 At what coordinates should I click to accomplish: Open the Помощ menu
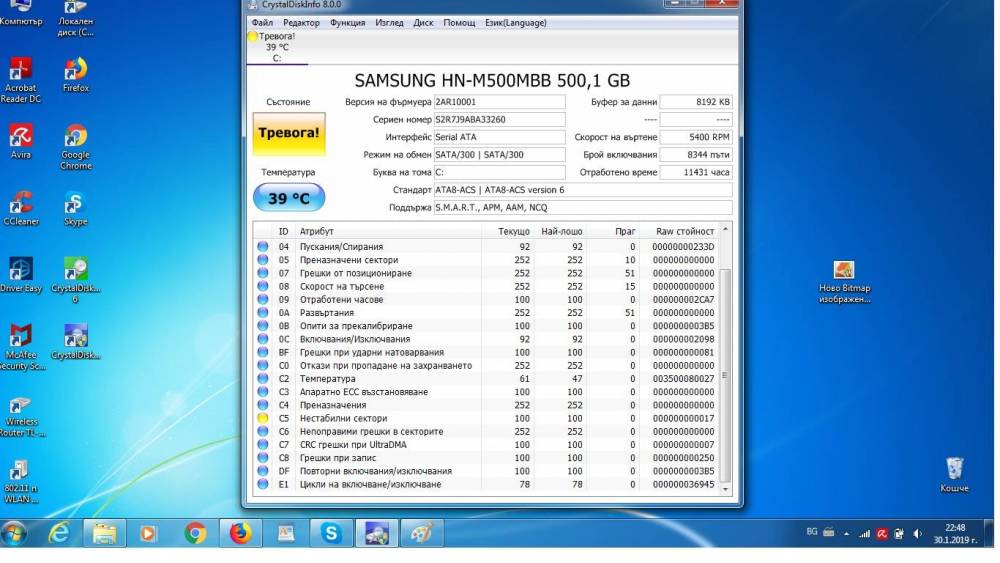[459, 23]
